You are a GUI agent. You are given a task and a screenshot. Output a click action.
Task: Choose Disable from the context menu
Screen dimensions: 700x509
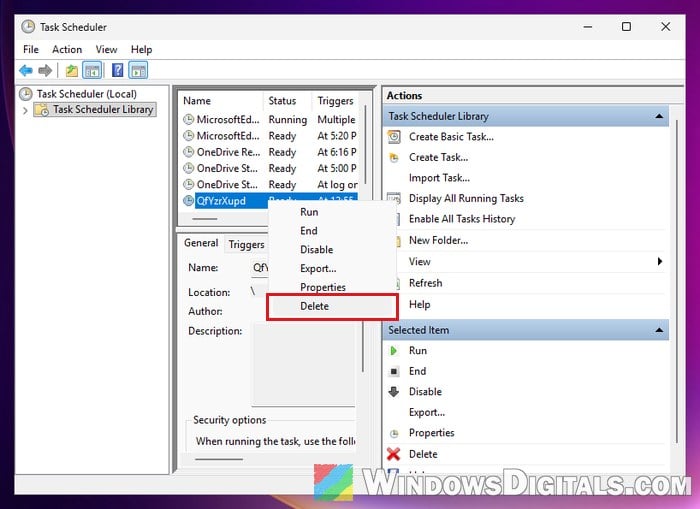pyautogui.click(x=332, y=250)
